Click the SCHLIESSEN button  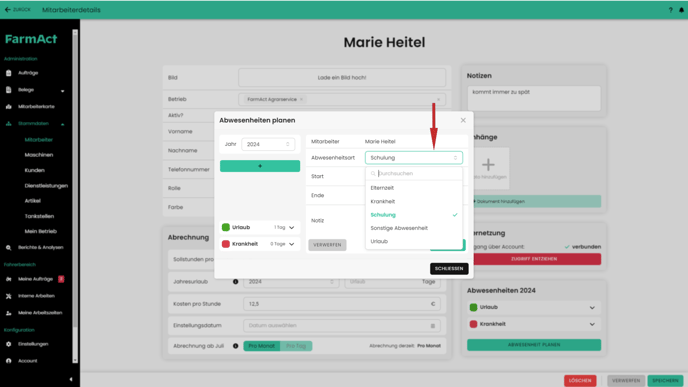[x=449, y=269]
